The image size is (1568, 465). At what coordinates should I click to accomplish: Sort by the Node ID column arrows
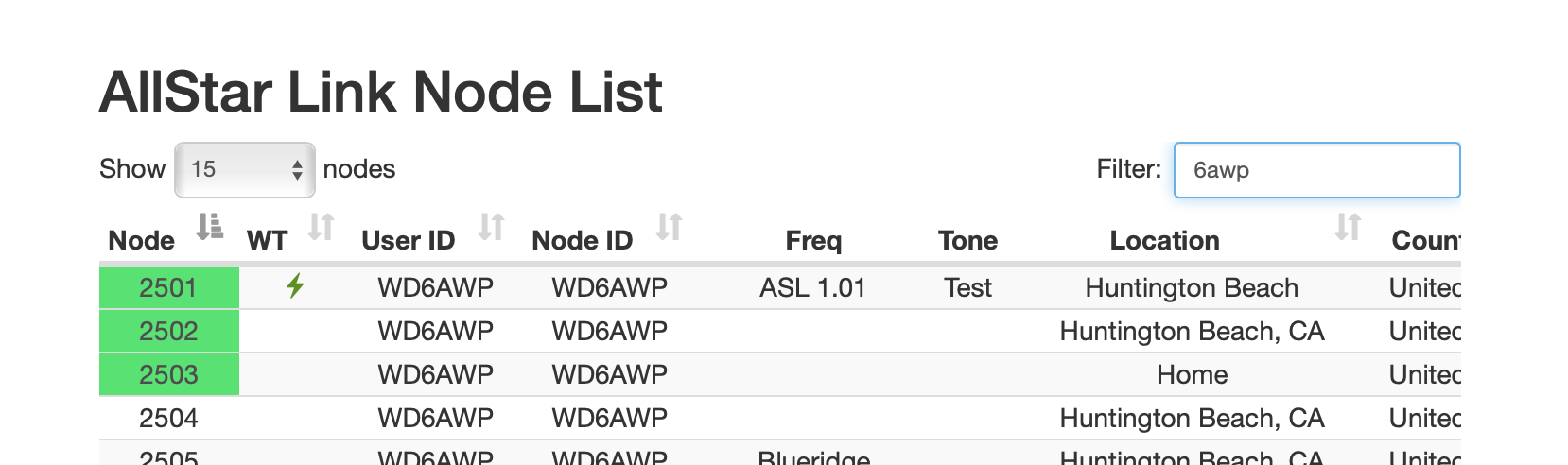point(670,227)
